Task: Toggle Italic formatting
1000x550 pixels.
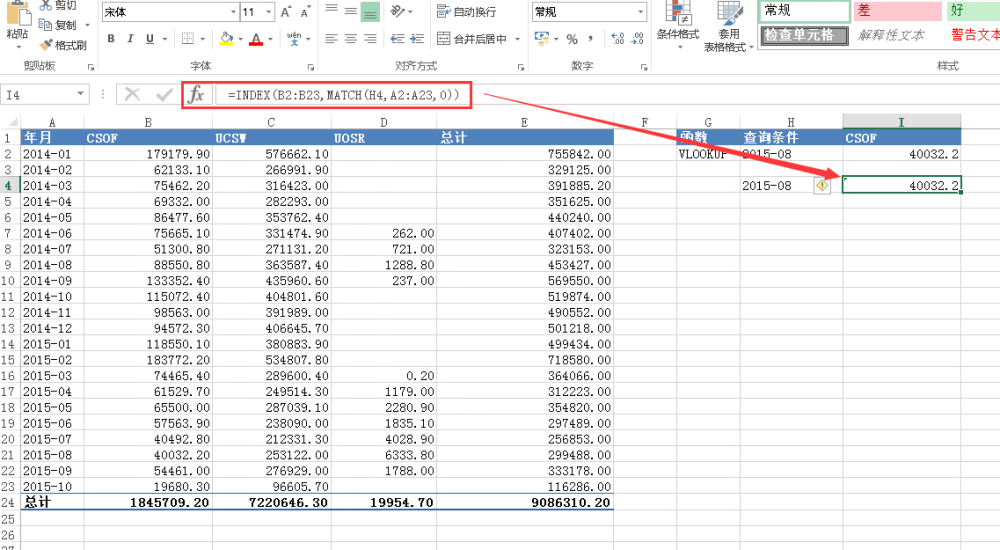Action: click(x=130, y=39)
